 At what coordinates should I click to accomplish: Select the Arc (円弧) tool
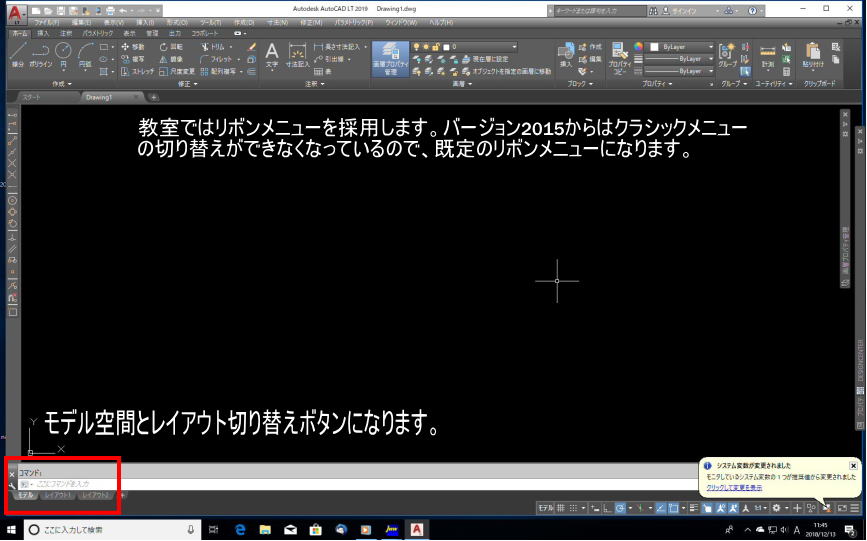tap(85, 55)
